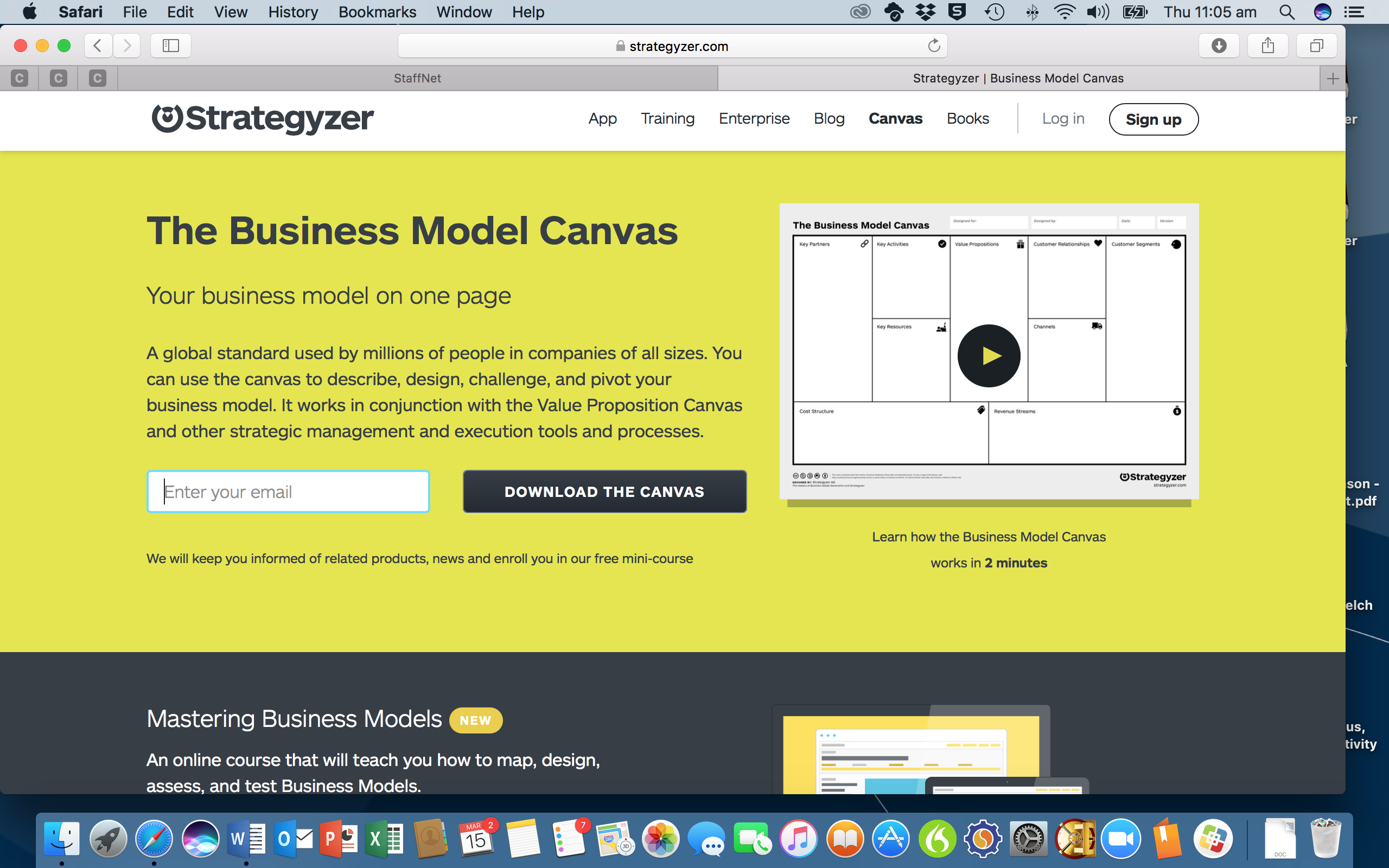Open the Safari share menu
The width and height of the screenshot is (1389, 868).
[1268, 46]
